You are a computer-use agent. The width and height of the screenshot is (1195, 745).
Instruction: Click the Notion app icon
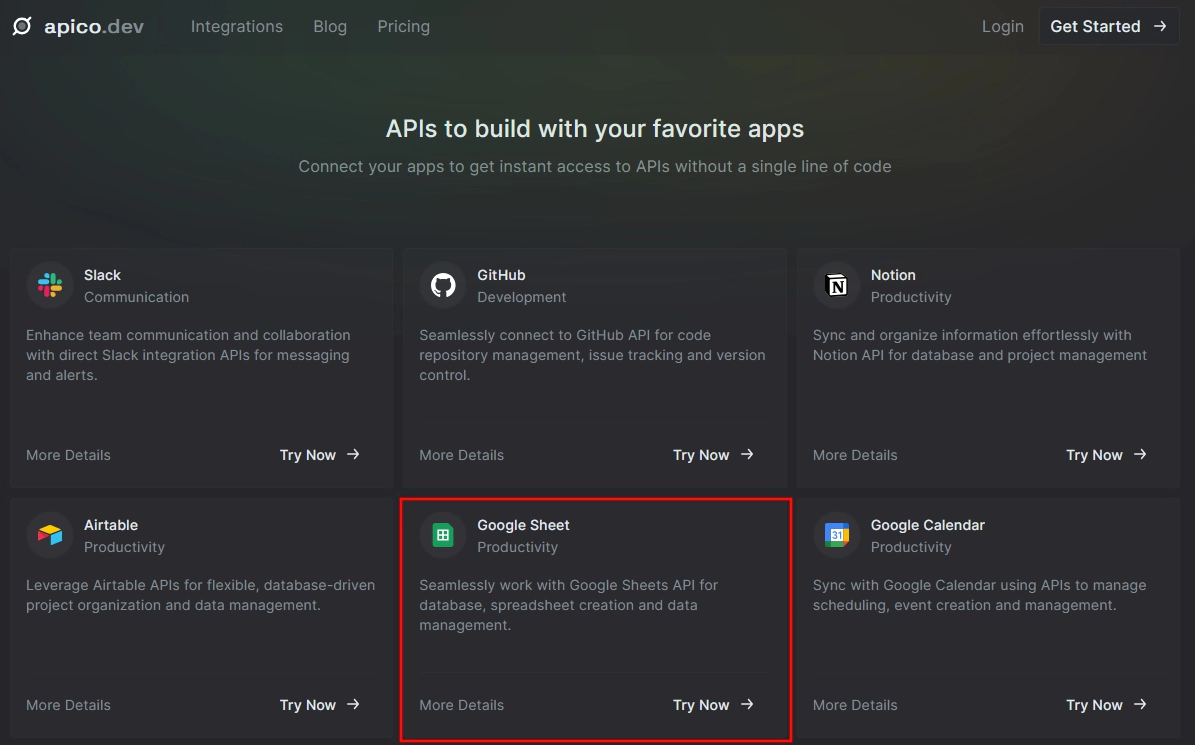click(x=836, y=285)
